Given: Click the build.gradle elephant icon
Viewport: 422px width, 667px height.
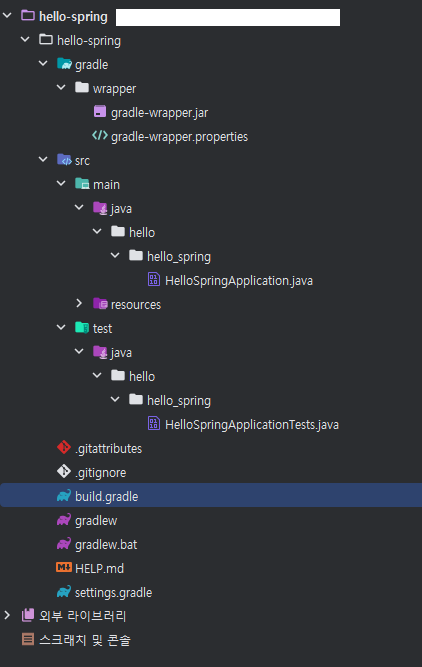Looking at the screenshot, I should (x=64, y=496).
